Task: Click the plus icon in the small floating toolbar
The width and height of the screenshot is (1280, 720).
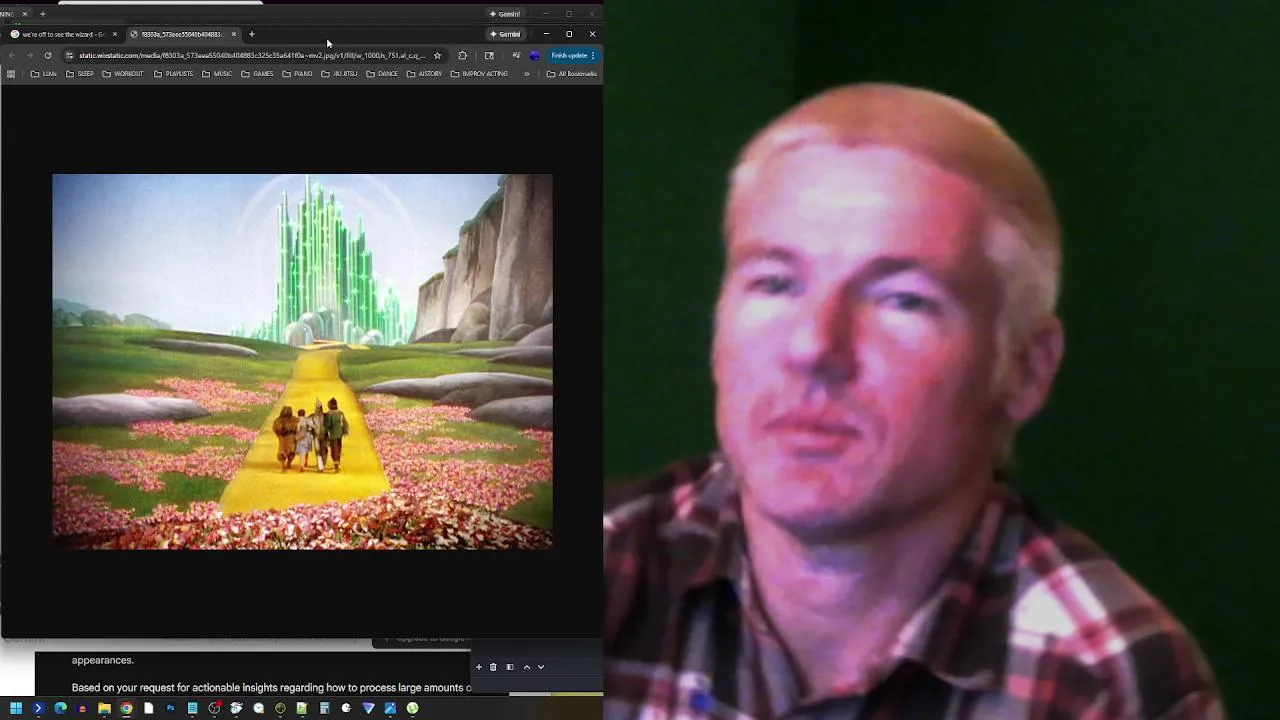Action: pos(478,667)
